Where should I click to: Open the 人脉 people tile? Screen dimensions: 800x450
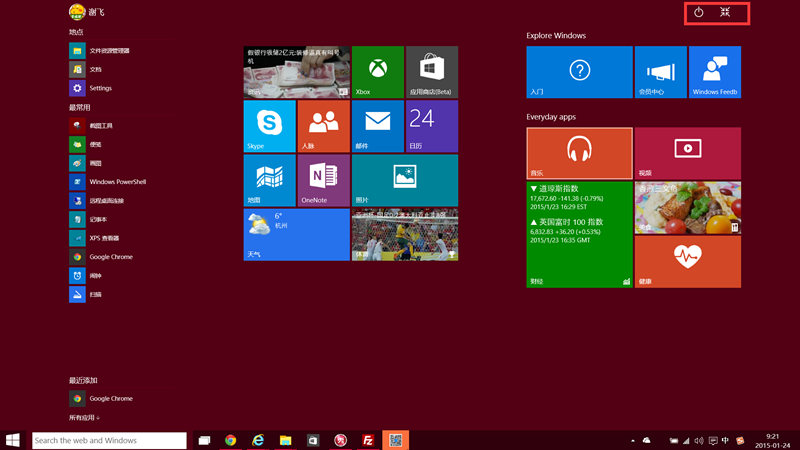323,126
